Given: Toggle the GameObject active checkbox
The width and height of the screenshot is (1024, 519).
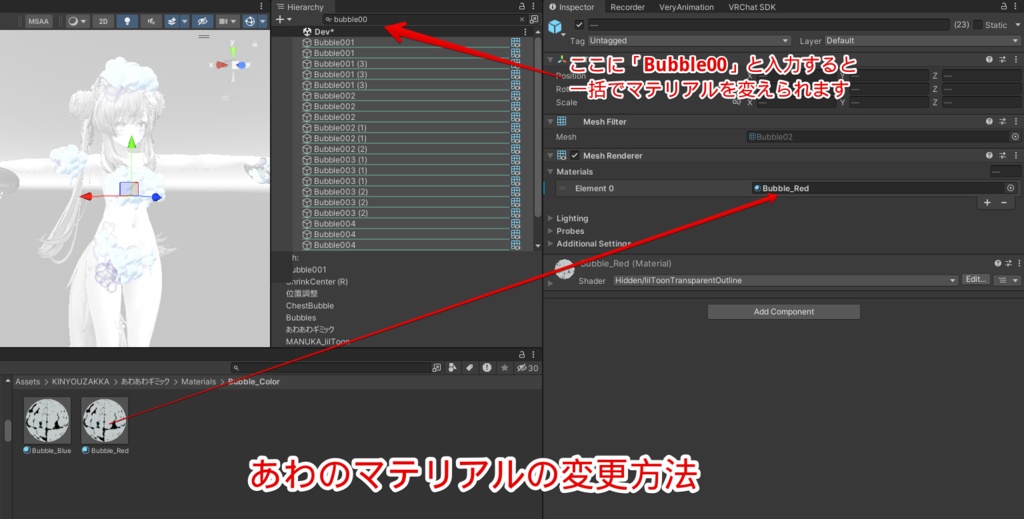Looking at the screenshot, I should [x=579, y=25].
